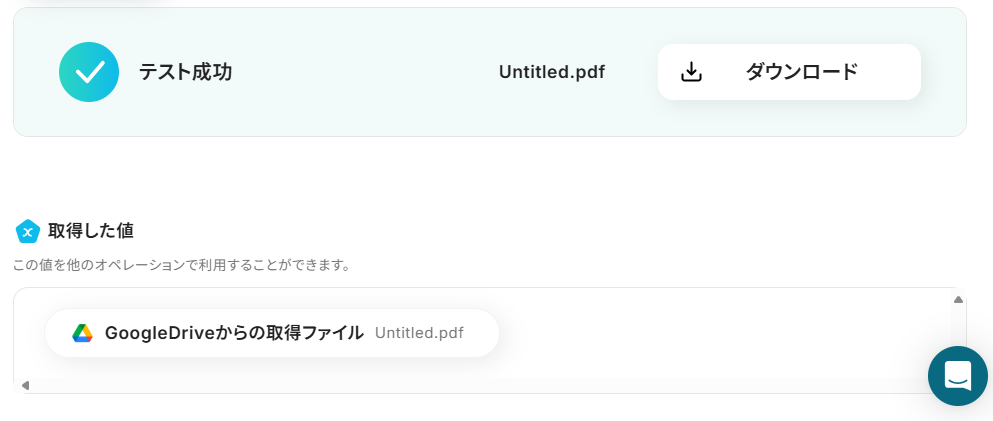
Task: Click the gray Untitled.pdf value in chip
Action: point(419,333)
